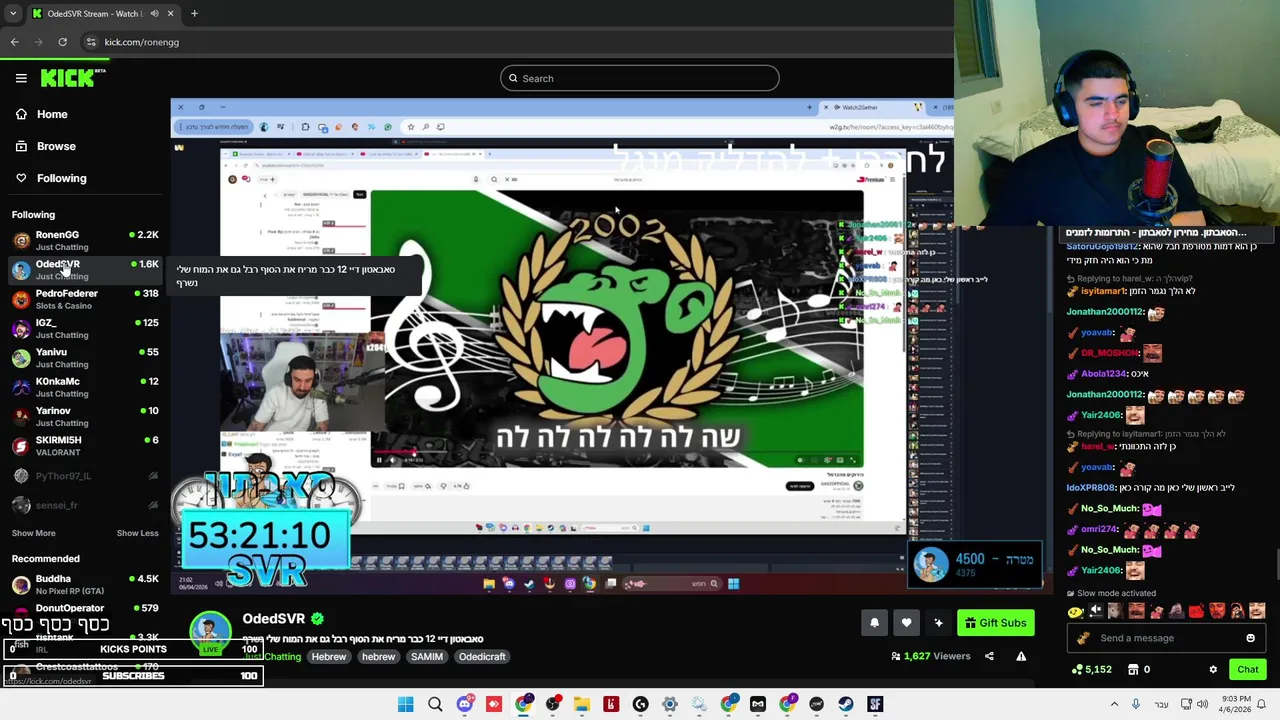This screenshot has height=720, width=1280.
Task: Close the OdedSVR Stream tab
Action: coord(170,13)
